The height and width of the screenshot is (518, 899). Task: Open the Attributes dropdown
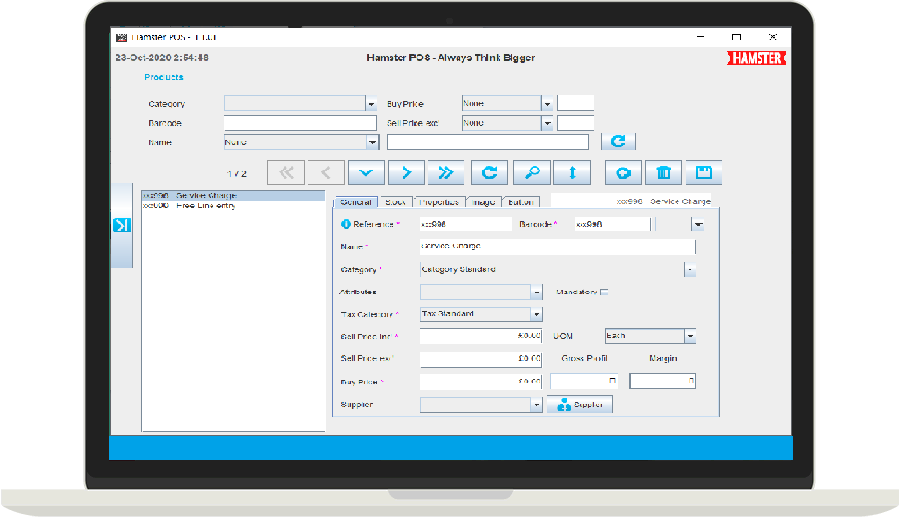click(536, 292)
